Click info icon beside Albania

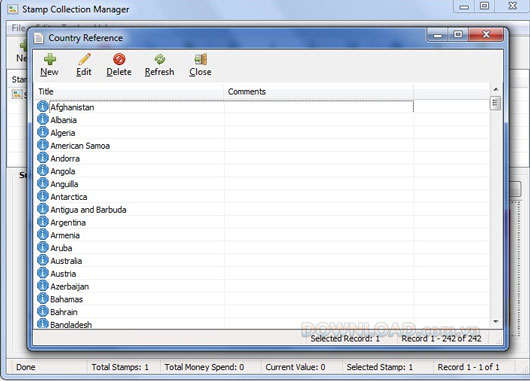tap(43, 119)
